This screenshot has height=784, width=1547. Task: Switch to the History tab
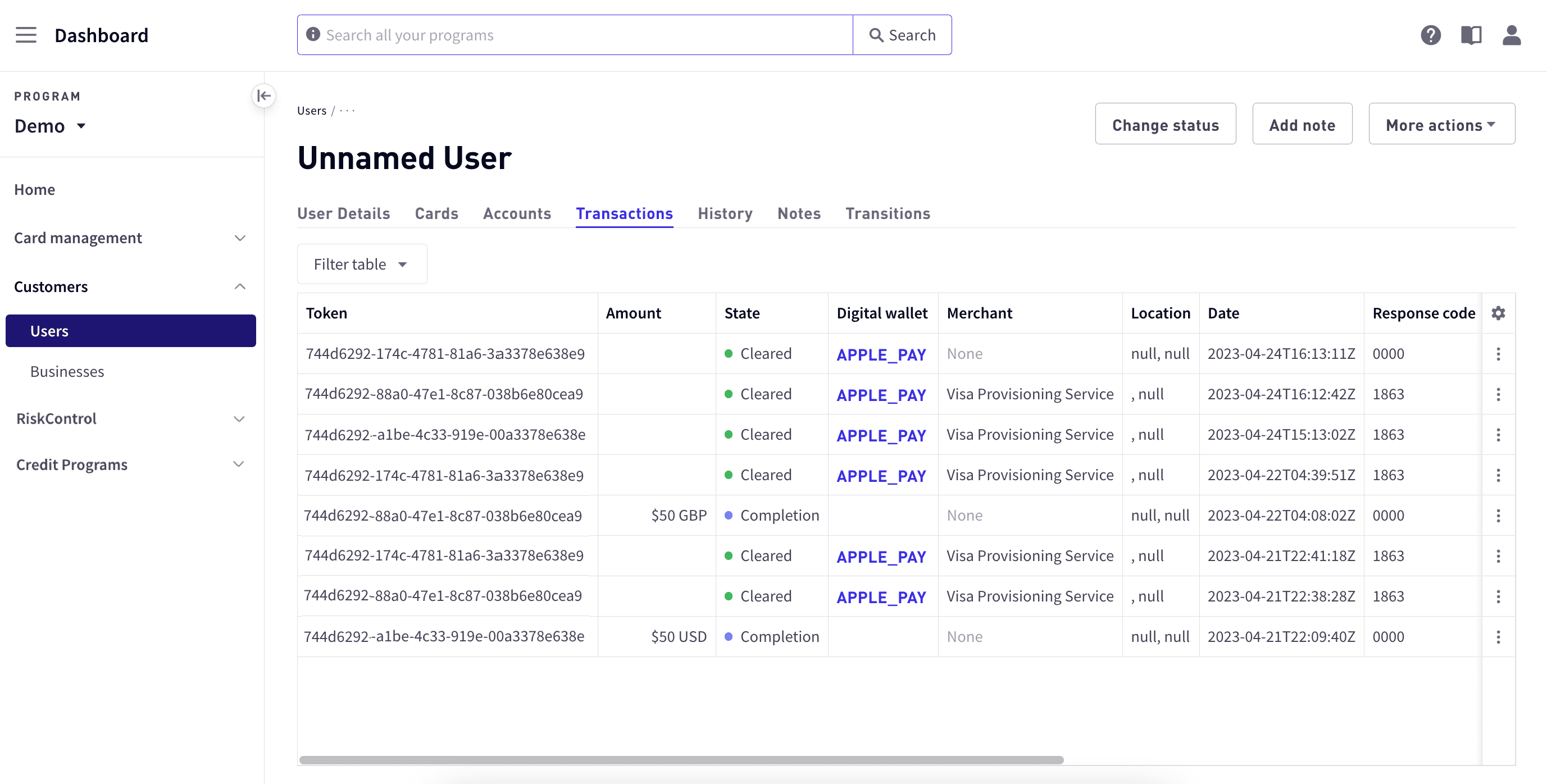coord(724,213)
